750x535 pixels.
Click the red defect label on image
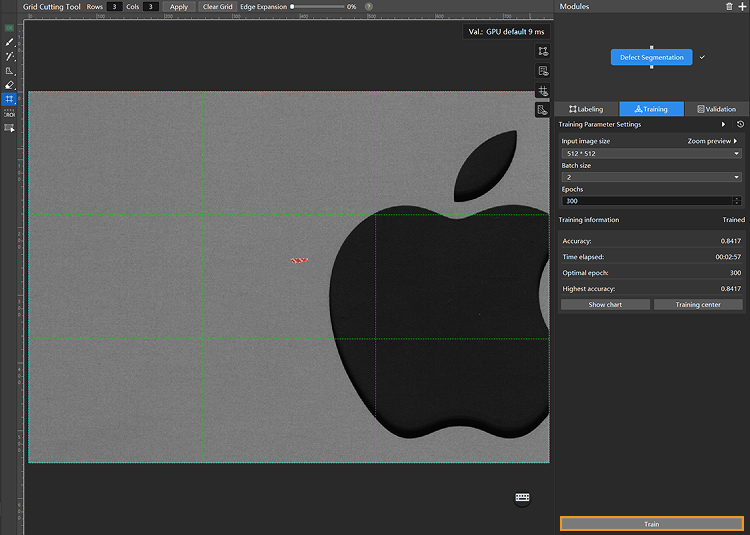coord(299,260)
